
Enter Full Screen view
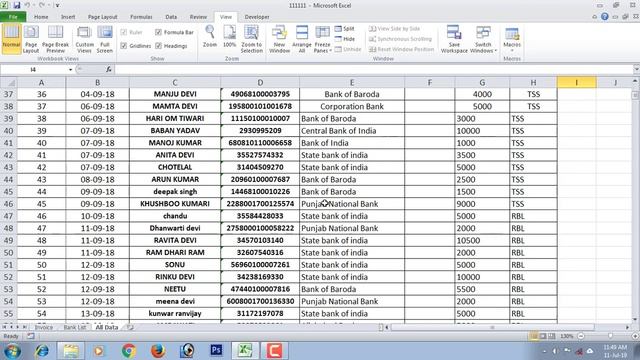104,39
